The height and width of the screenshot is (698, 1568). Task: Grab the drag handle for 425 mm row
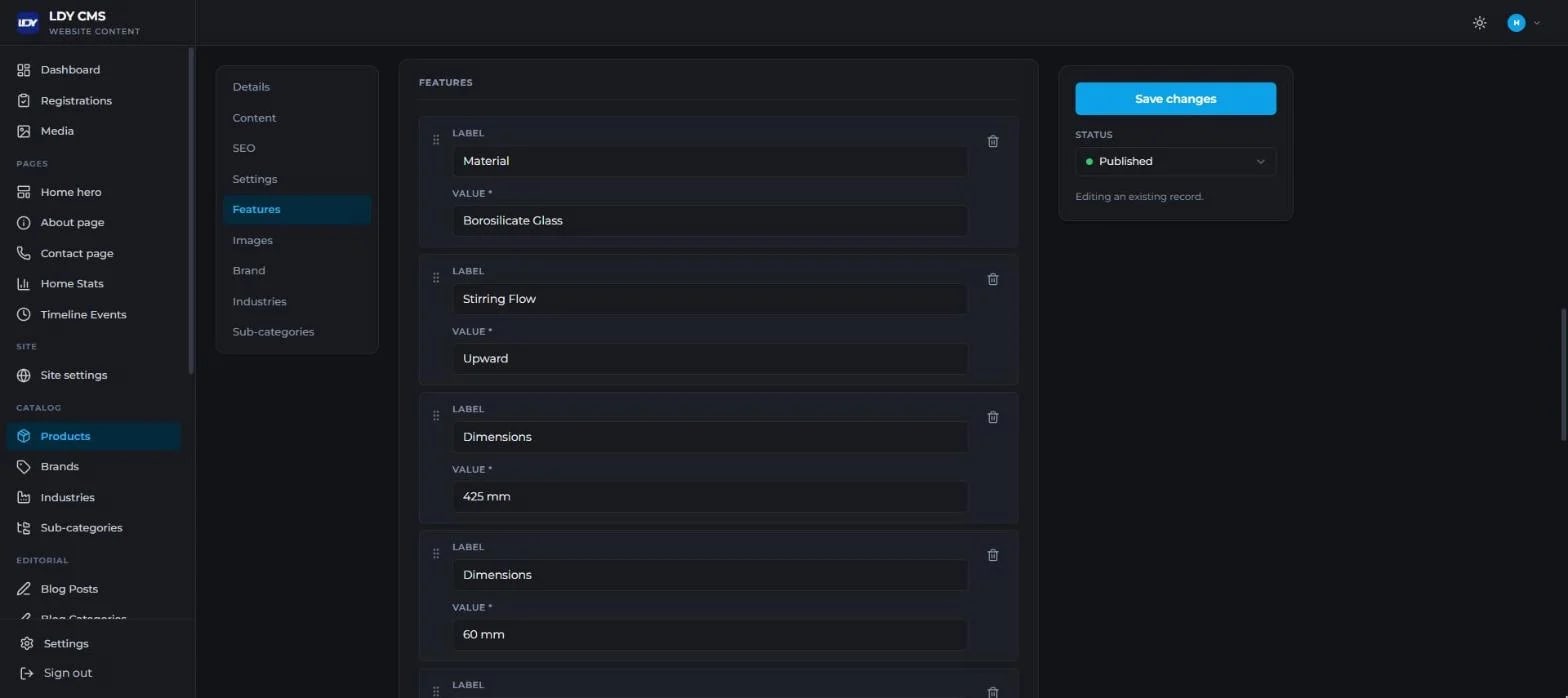point(436,416)
